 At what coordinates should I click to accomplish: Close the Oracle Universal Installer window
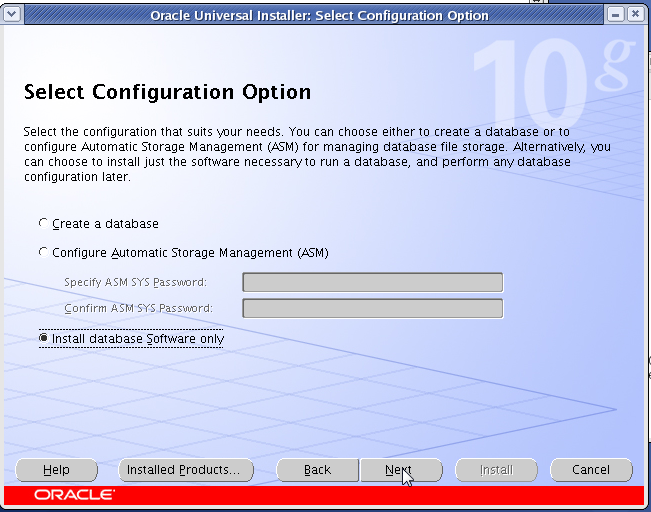pos(635,15)
